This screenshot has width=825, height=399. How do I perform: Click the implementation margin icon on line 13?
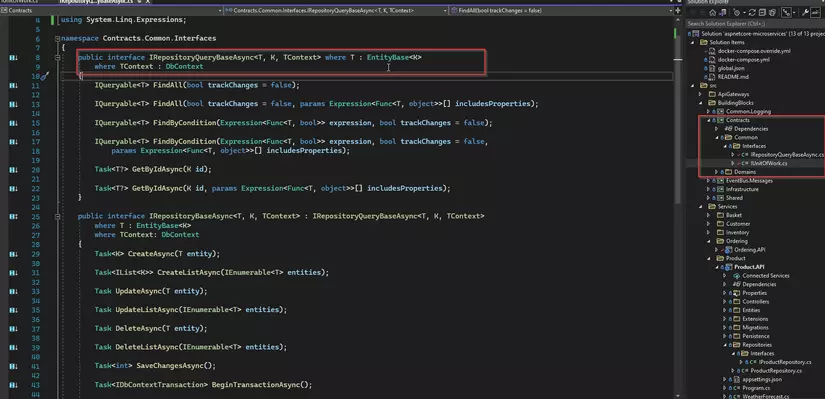(13, 104)
